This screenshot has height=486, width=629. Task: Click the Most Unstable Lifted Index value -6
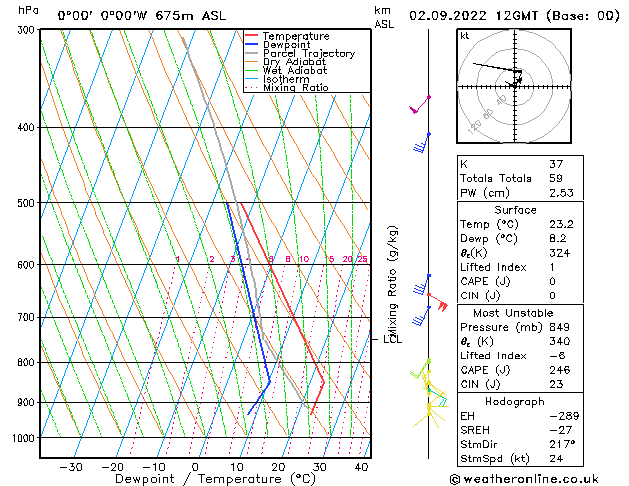pos(558,355)
